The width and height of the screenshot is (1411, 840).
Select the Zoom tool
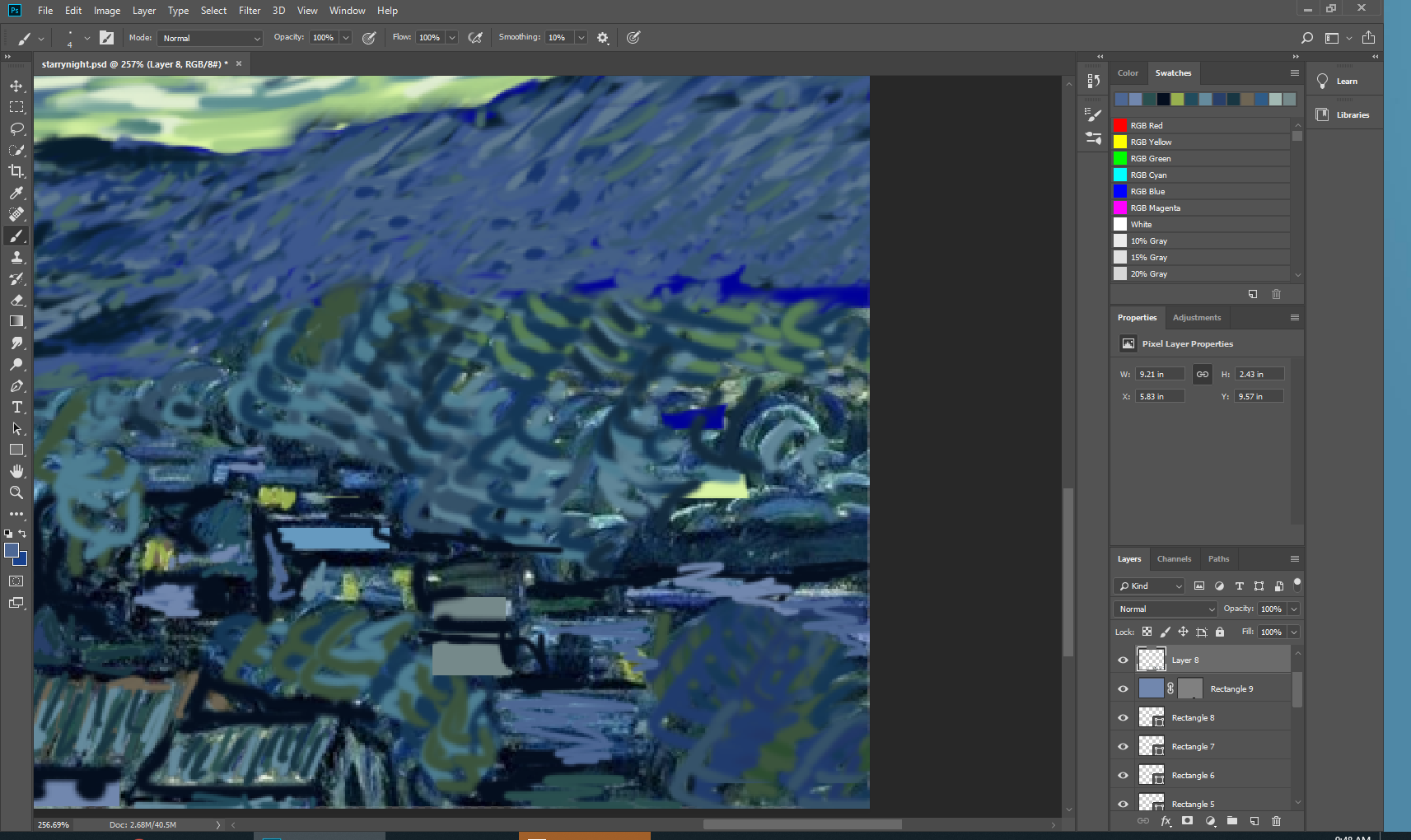[16, 492]
